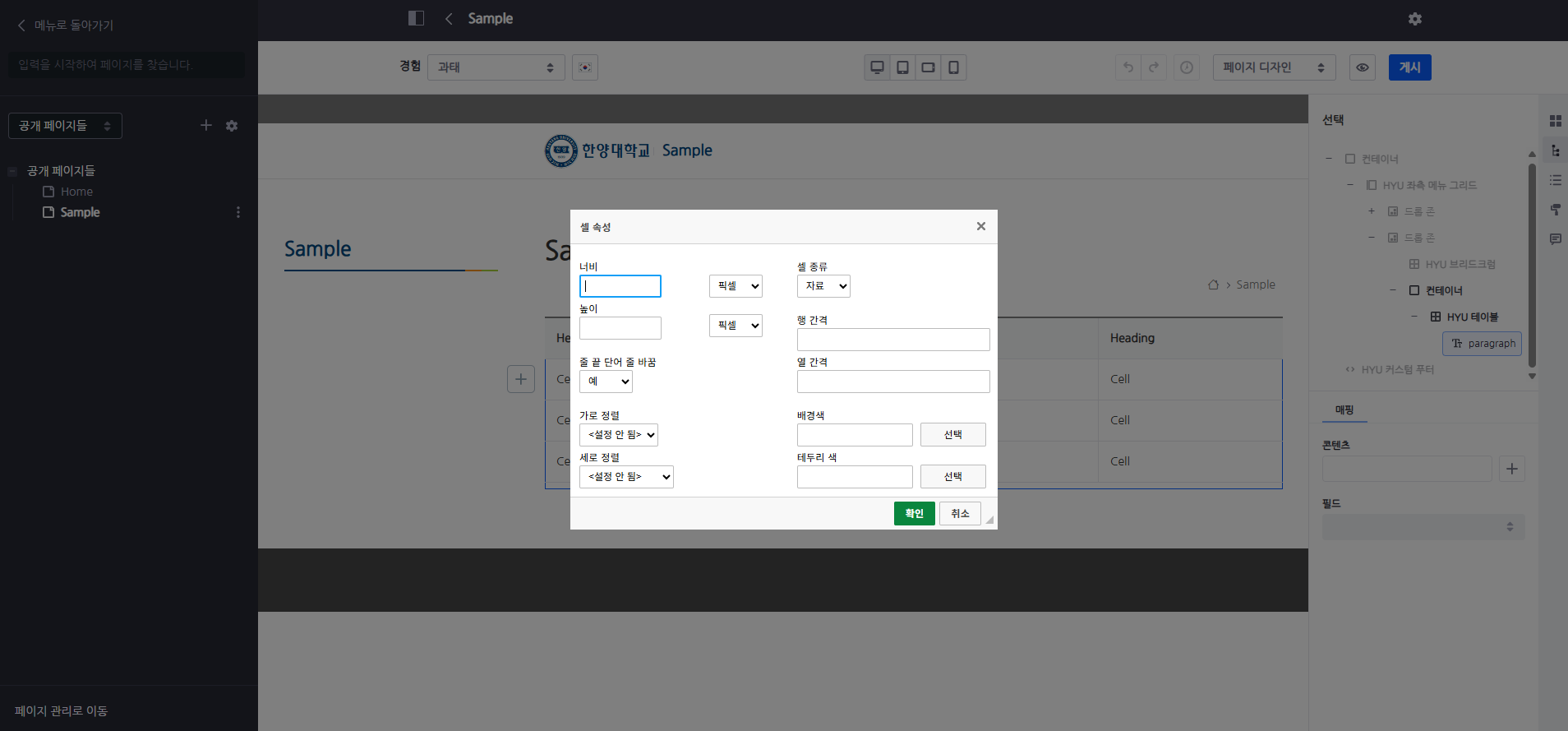Open the comments panel icon
Screen dimensions: 1568x731
(x=1555, y=239)
